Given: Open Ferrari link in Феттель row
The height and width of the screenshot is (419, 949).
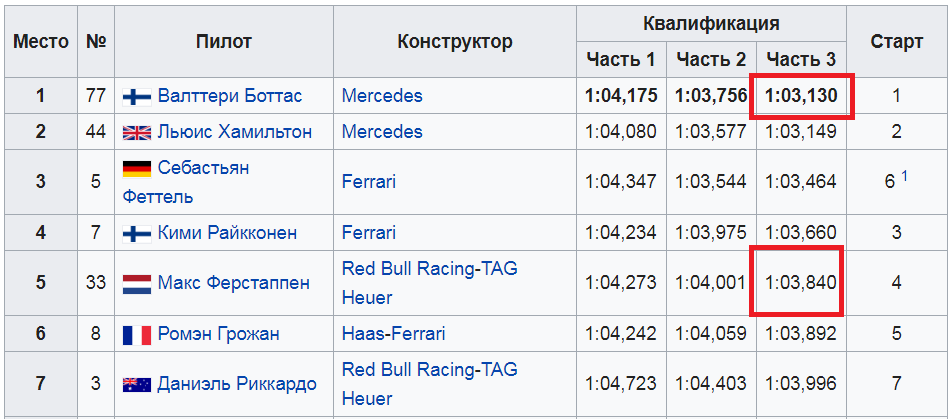Looking at the screenshot, I should click(369, 182).
